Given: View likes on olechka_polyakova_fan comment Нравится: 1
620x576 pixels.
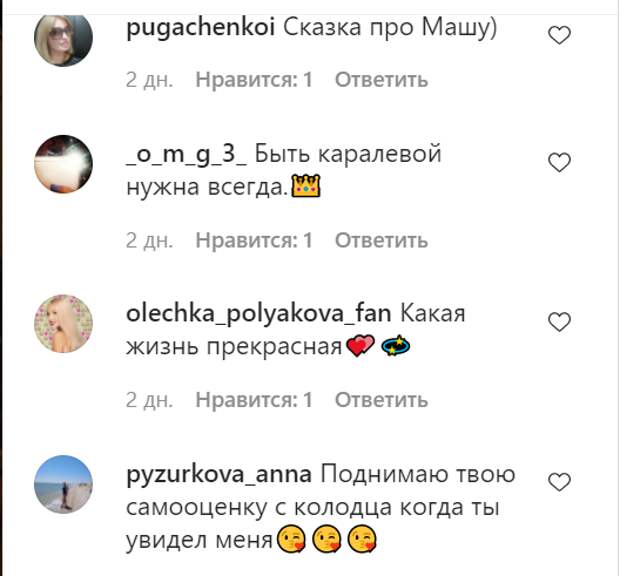Looking at the screenshot, I should click(254, 400).
